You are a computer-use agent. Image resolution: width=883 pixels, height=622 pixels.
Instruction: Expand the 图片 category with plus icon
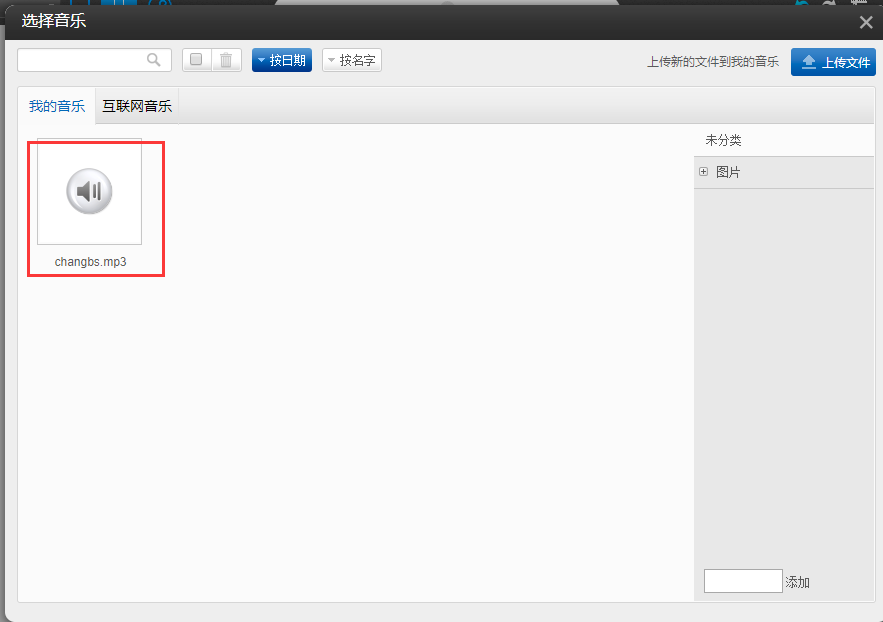point(704,172)
